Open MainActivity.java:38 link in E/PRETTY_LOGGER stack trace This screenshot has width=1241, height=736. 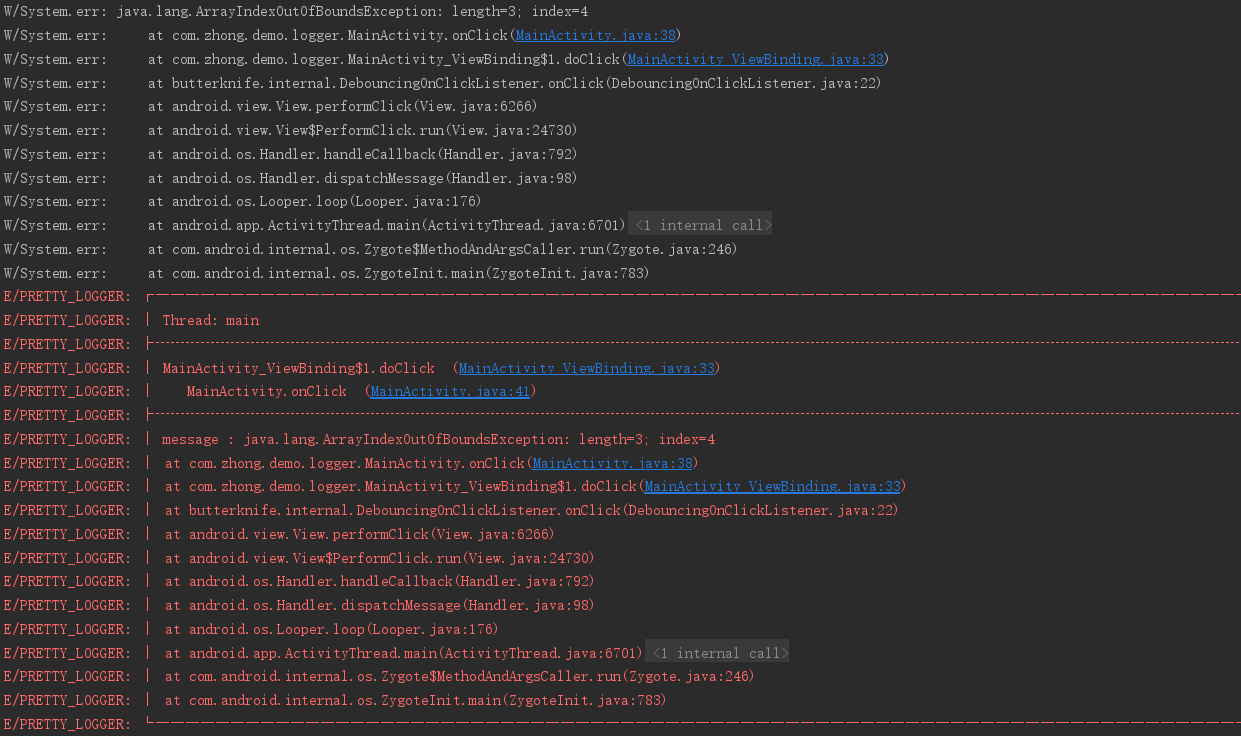point(612,463)
